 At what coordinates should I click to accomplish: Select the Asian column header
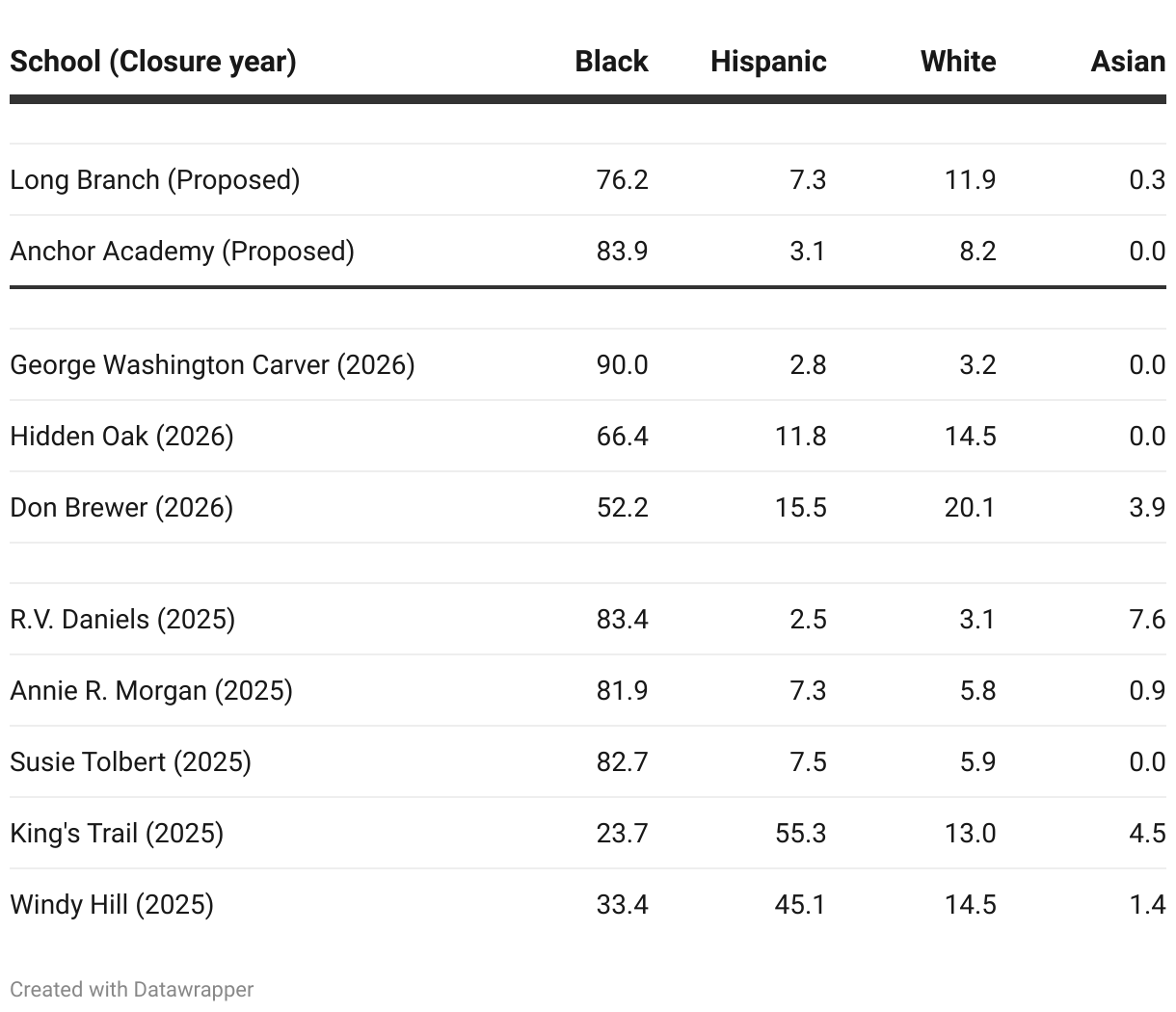click(x=1128, y=62)
